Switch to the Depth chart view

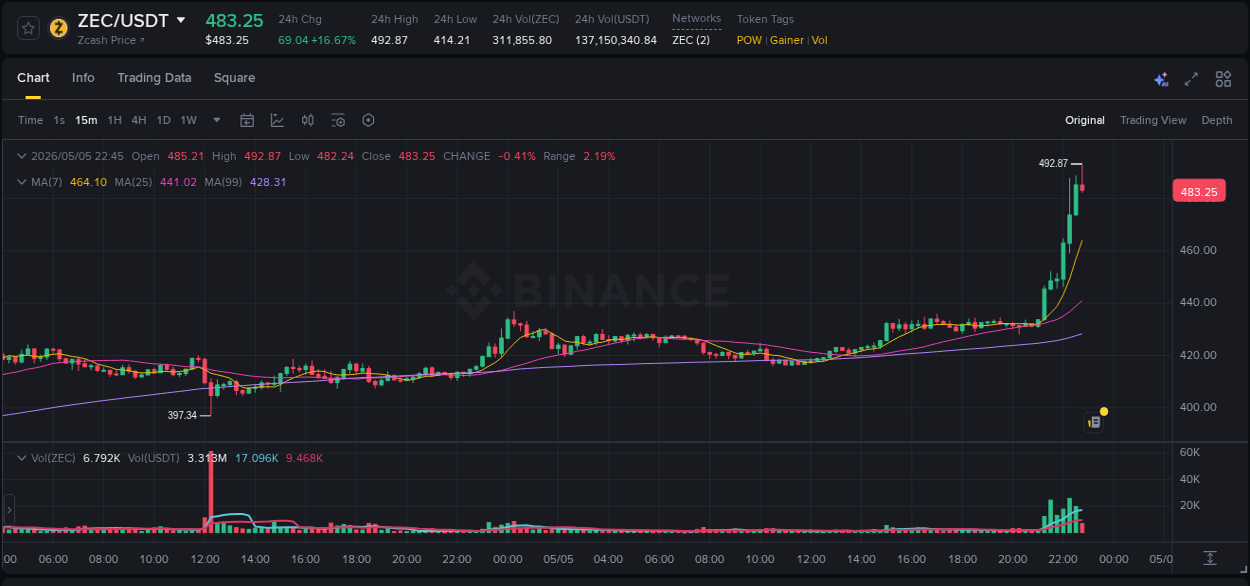coord(1217,120)
